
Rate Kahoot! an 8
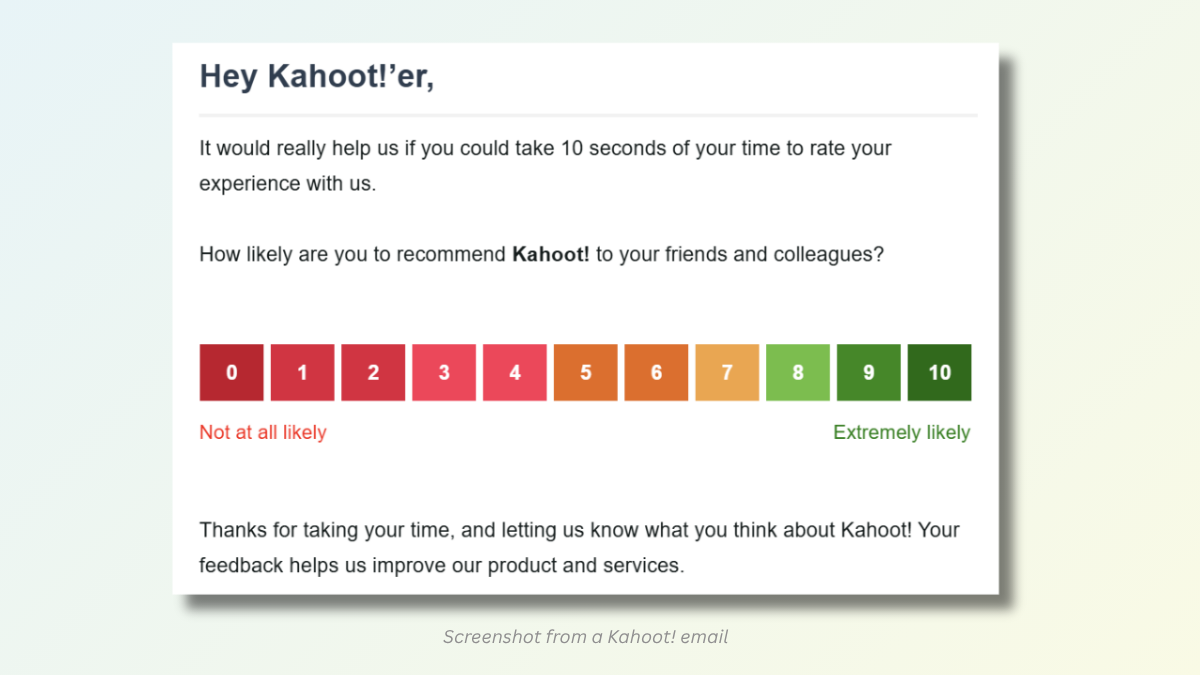coord(798,373)
